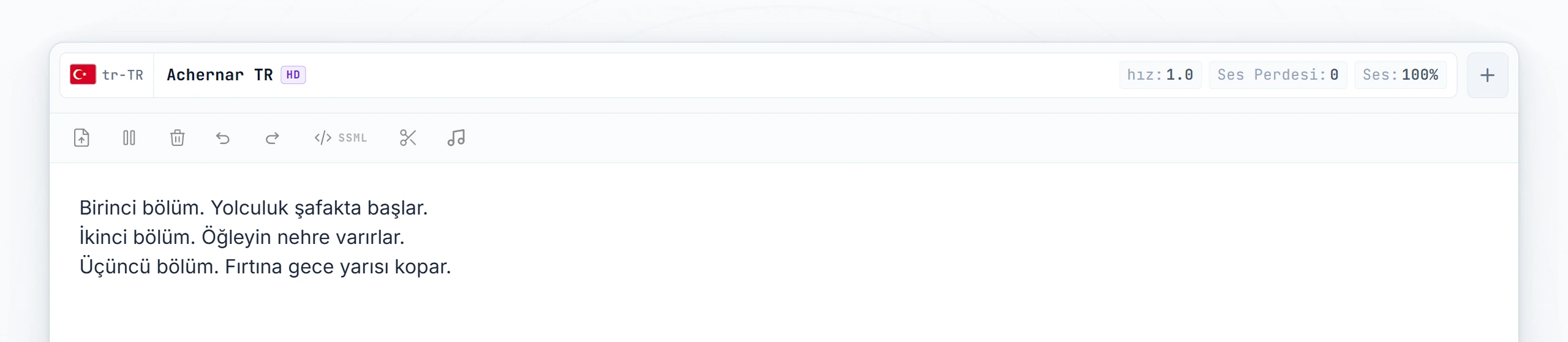Click the plus button to add block
The image size is (1568, 342).
[x=1487, y=75]
